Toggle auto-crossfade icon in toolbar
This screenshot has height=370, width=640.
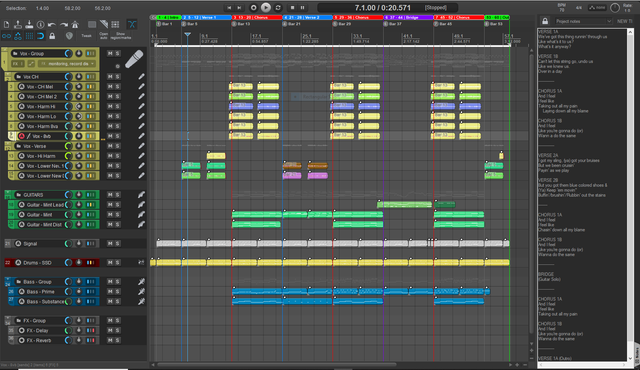[132, 24]
